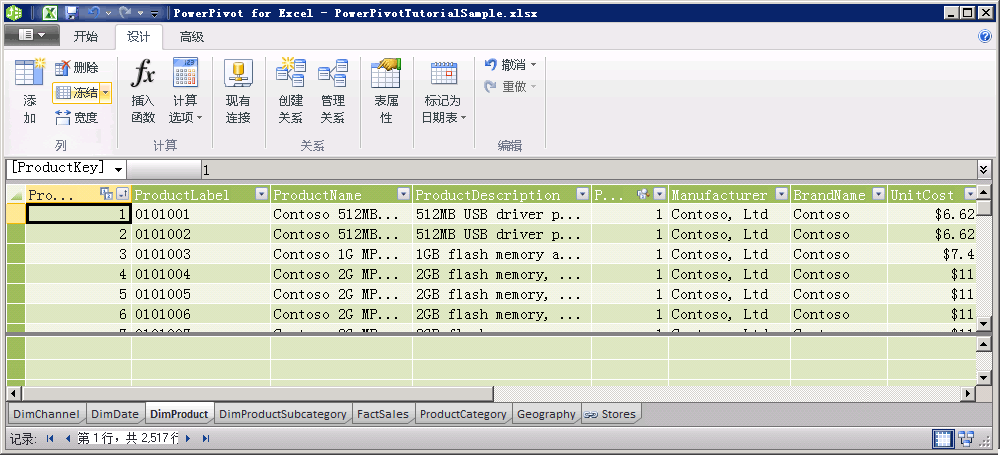Switch to the Geography sheet tab
Screen dimensions: 1000x455
coord(546,414)
